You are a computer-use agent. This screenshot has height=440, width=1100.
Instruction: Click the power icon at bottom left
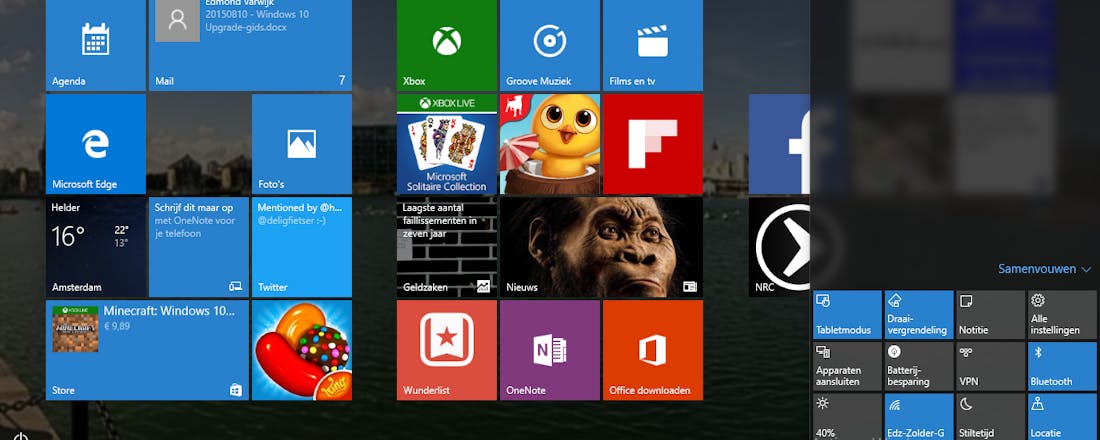coord(20,436)
